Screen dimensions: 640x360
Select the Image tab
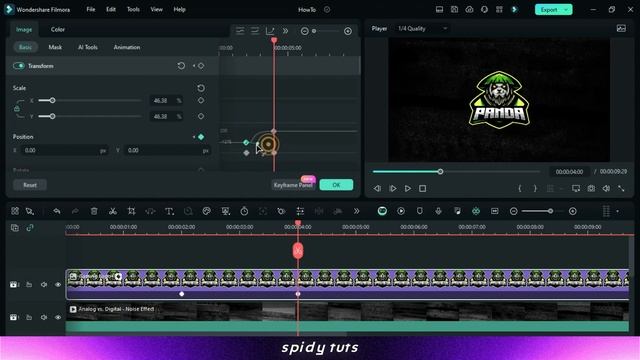tap(24, 29)
